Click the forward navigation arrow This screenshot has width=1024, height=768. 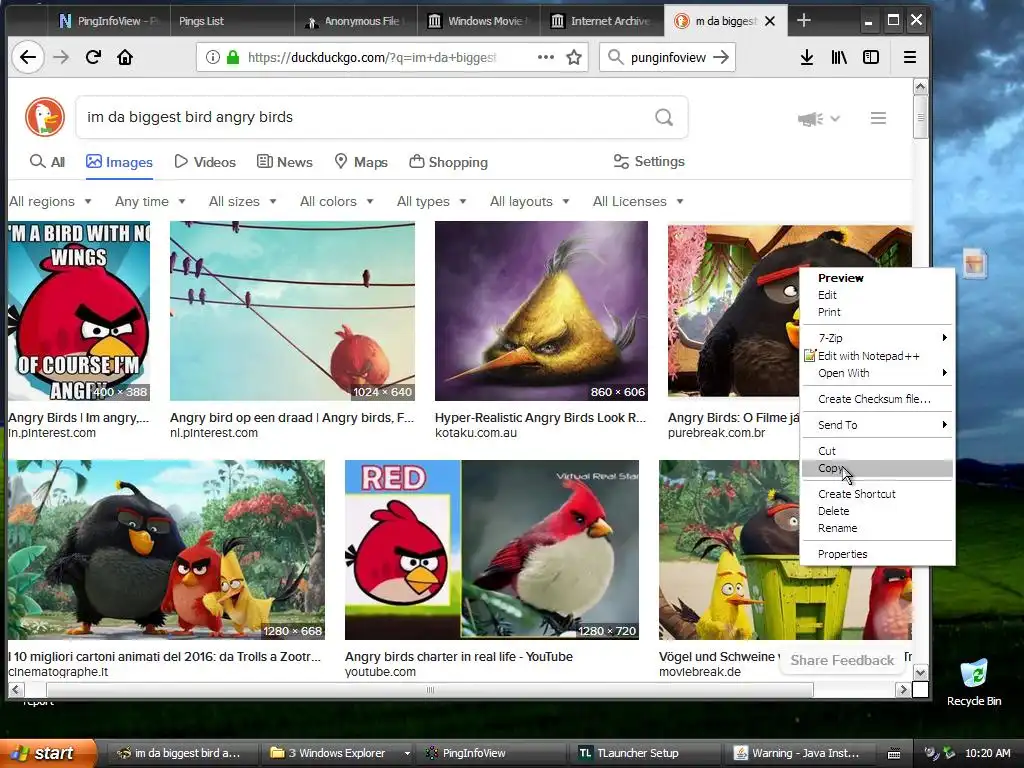61,57
